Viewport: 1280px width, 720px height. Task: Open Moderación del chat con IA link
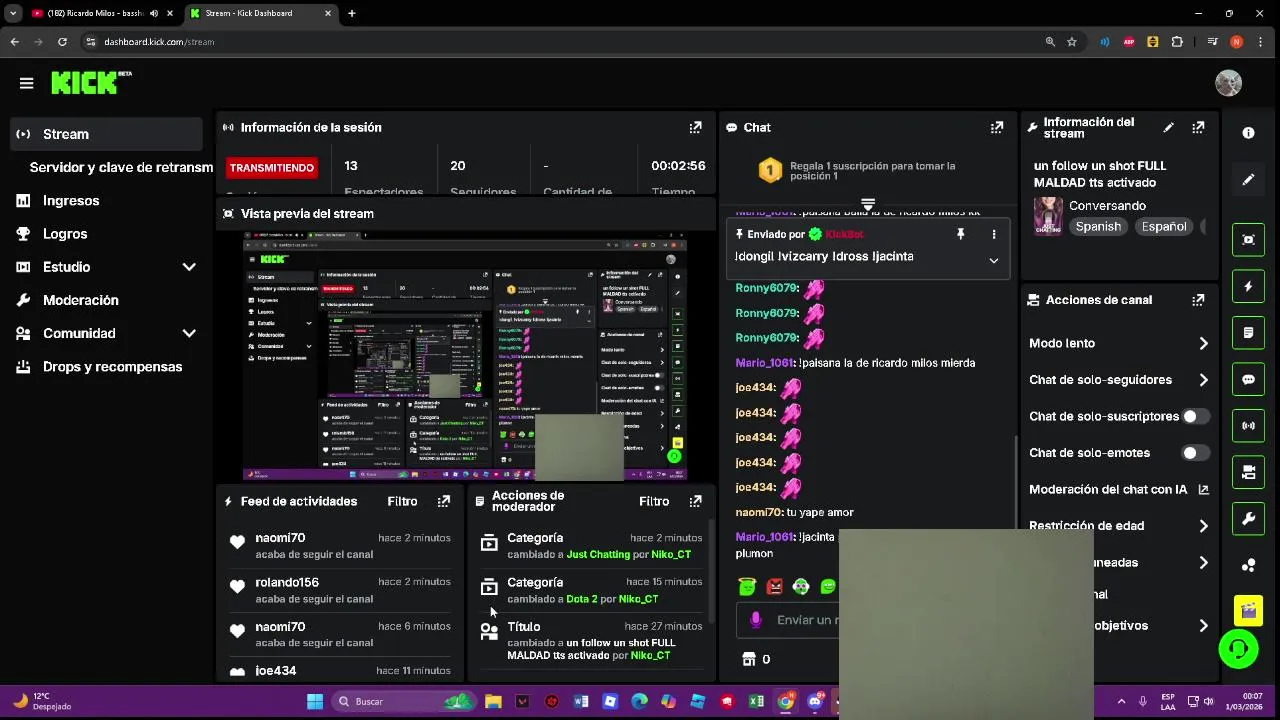point(1118,489)
